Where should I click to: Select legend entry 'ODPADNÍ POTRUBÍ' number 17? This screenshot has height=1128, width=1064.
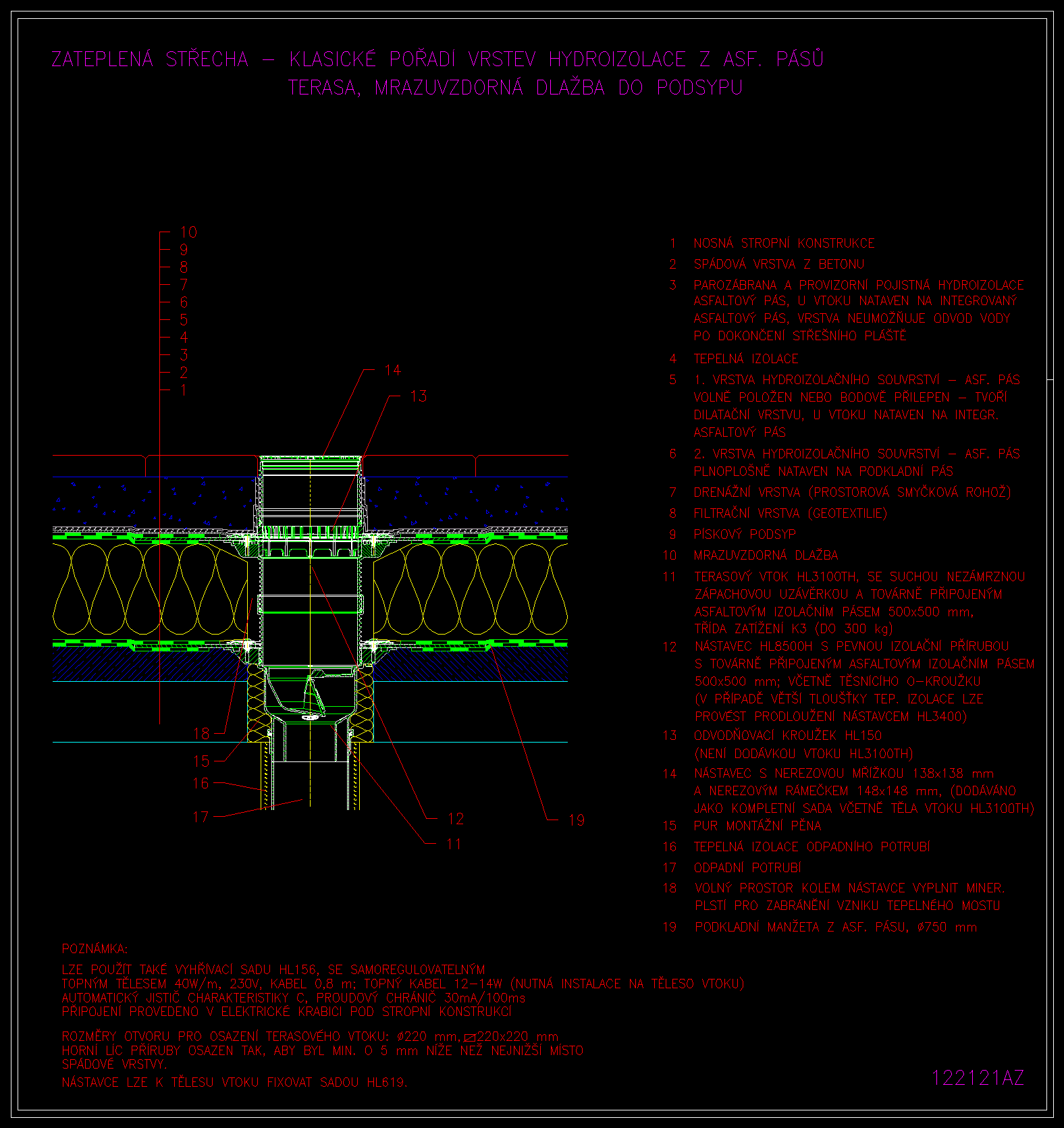pos(748,867)
